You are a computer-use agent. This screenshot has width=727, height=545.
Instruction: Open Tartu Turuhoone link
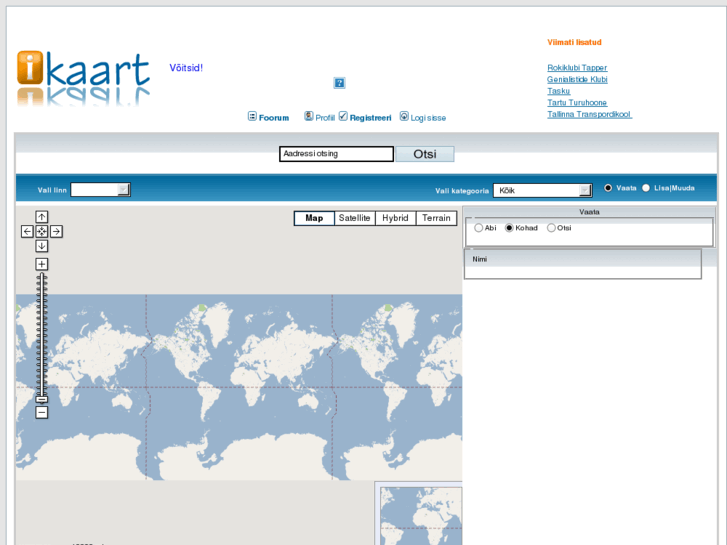click(577, 103)
